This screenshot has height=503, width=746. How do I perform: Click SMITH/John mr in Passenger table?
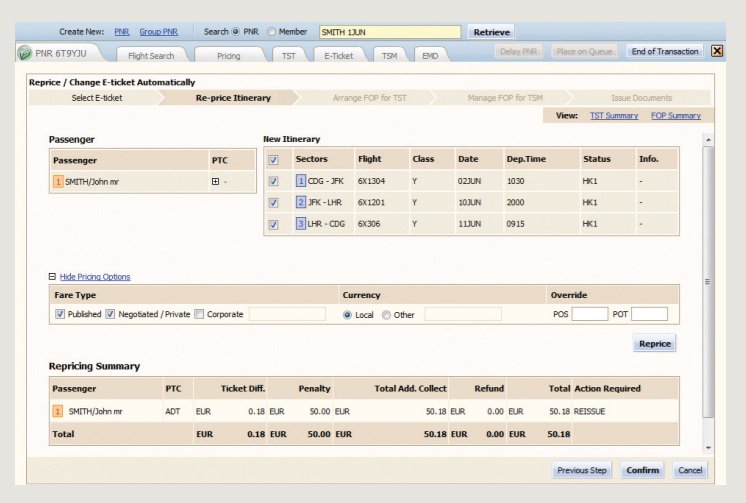92,182
